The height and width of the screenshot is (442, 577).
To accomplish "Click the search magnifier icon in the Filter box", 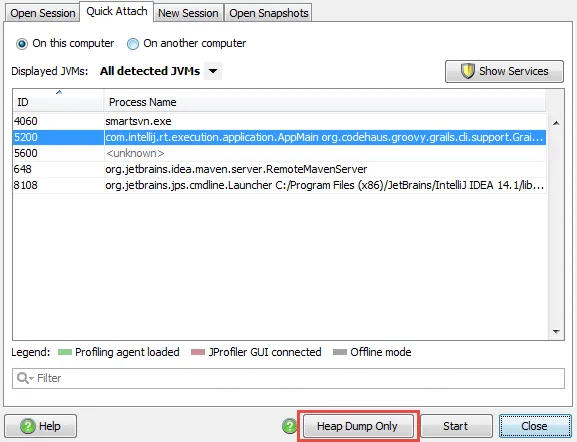I will [x=25, y=378].
